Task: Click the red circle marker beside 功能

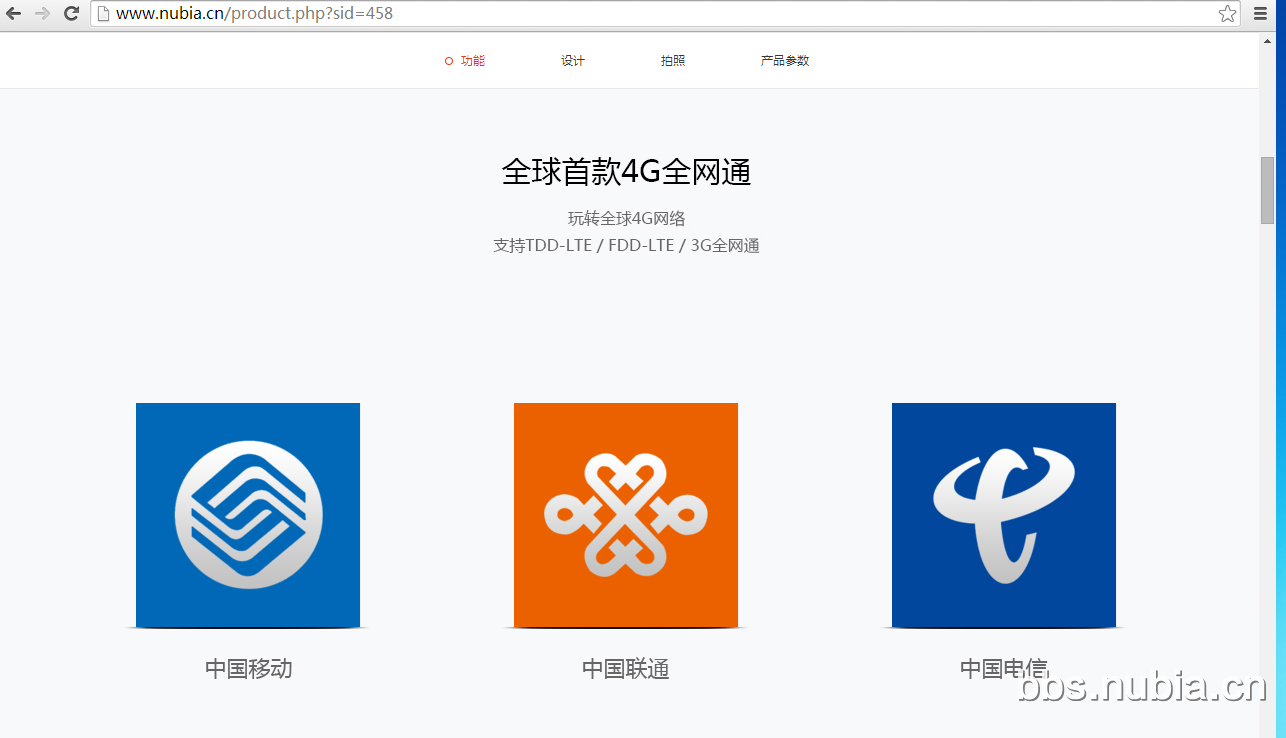Action: (x=449, y=61)
